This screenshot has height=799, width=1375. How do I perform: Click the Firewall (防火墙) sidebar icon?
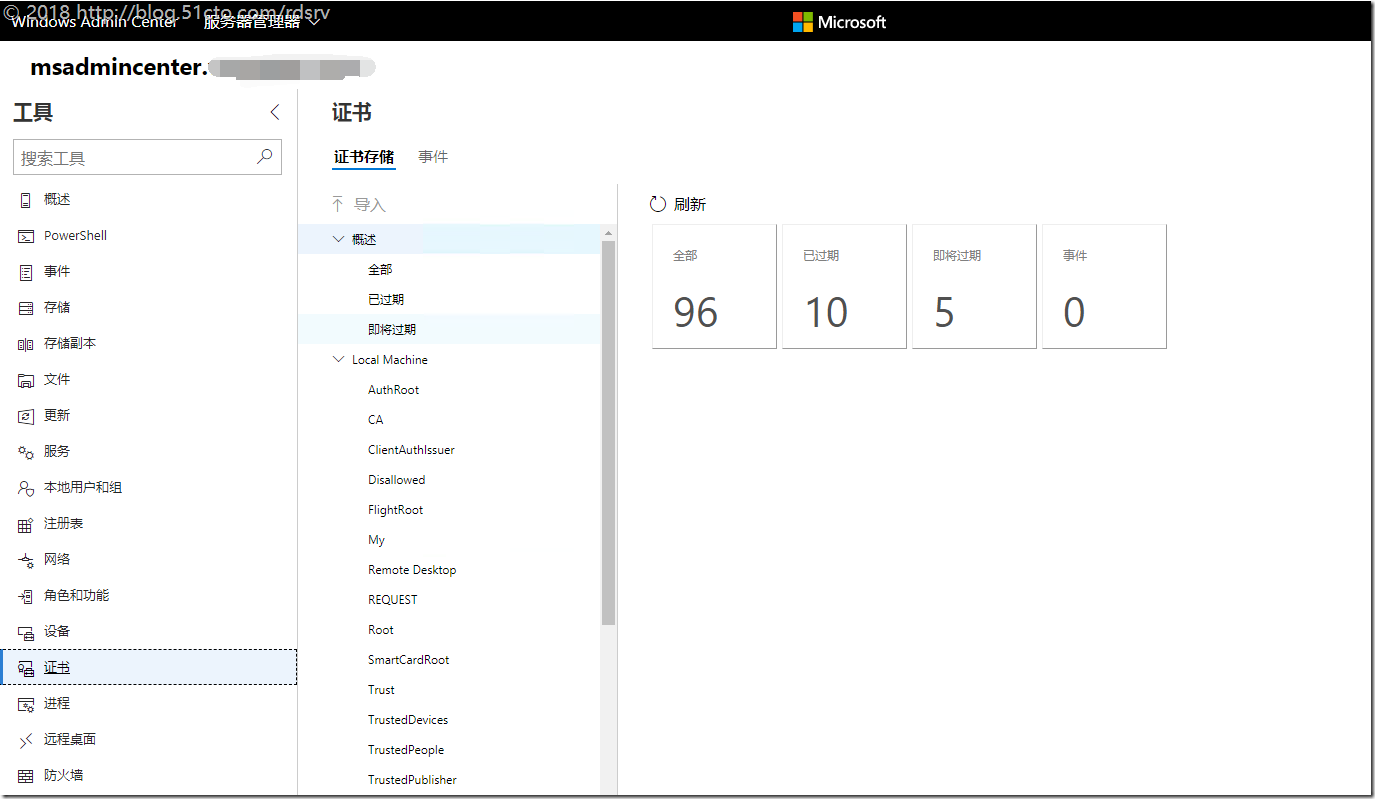tap(26, 776)
